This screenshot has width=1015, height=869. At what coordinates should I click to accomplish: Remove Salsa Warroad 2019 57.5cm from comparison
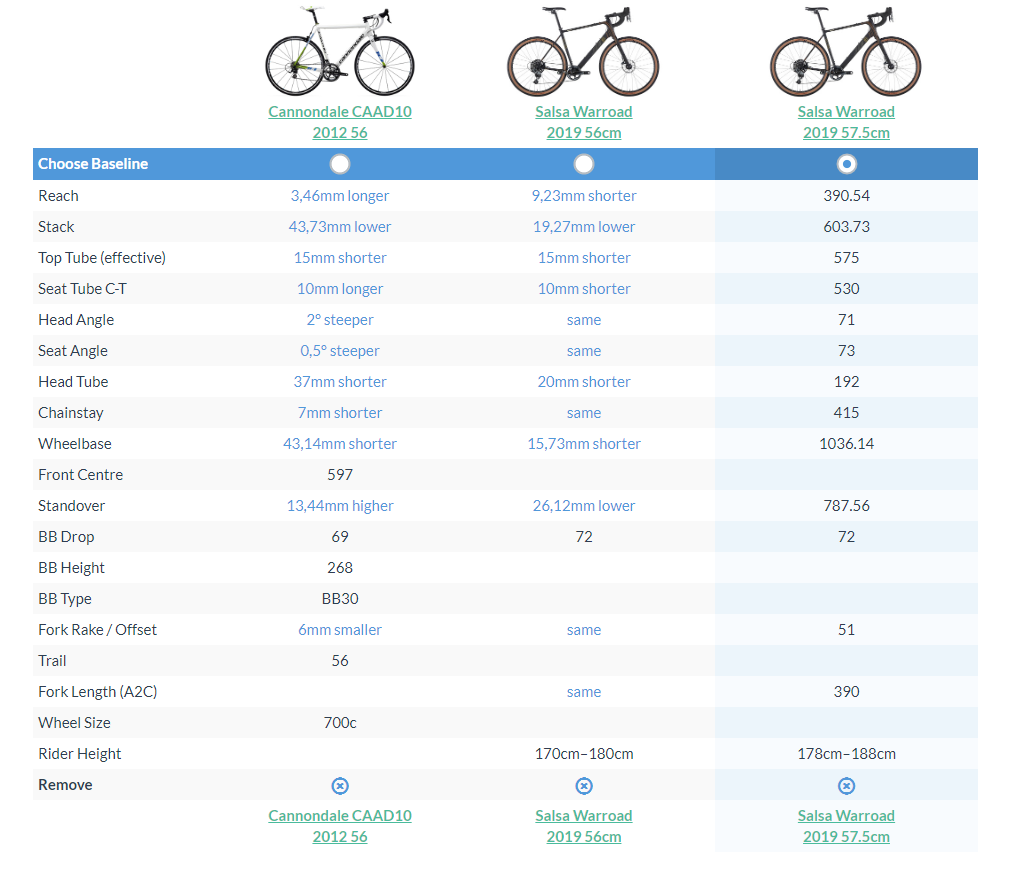[x=846, y=785]
